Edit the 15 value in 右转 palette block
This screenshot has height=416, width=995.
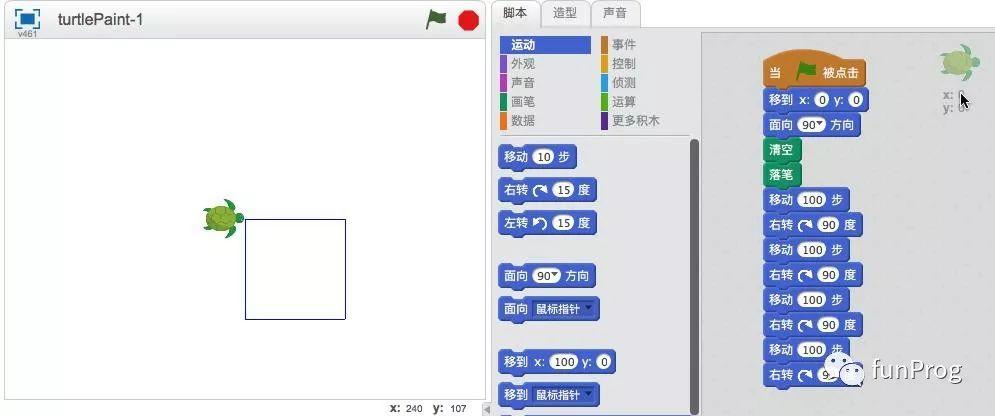click(x=562, y=190)
